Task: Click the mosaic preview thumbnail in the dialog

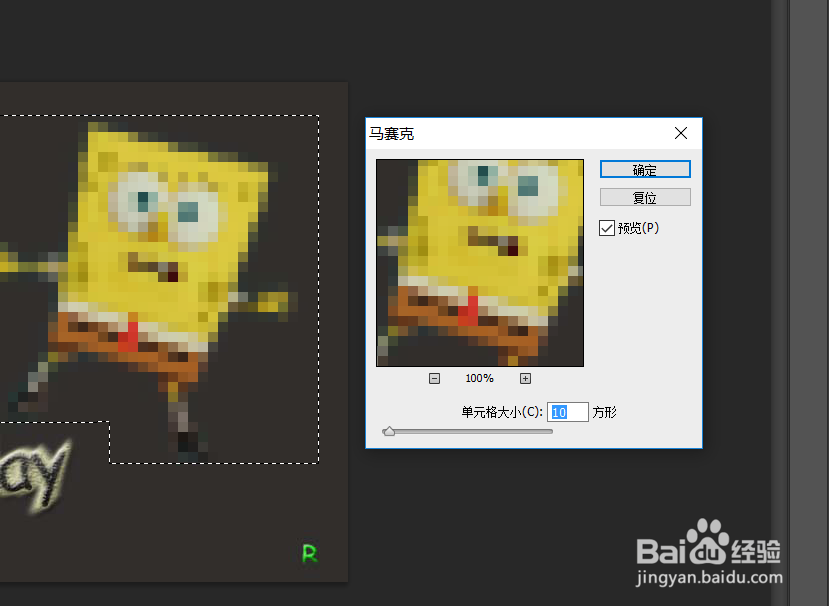Action: pyautogui.click(x=480, y=263)
